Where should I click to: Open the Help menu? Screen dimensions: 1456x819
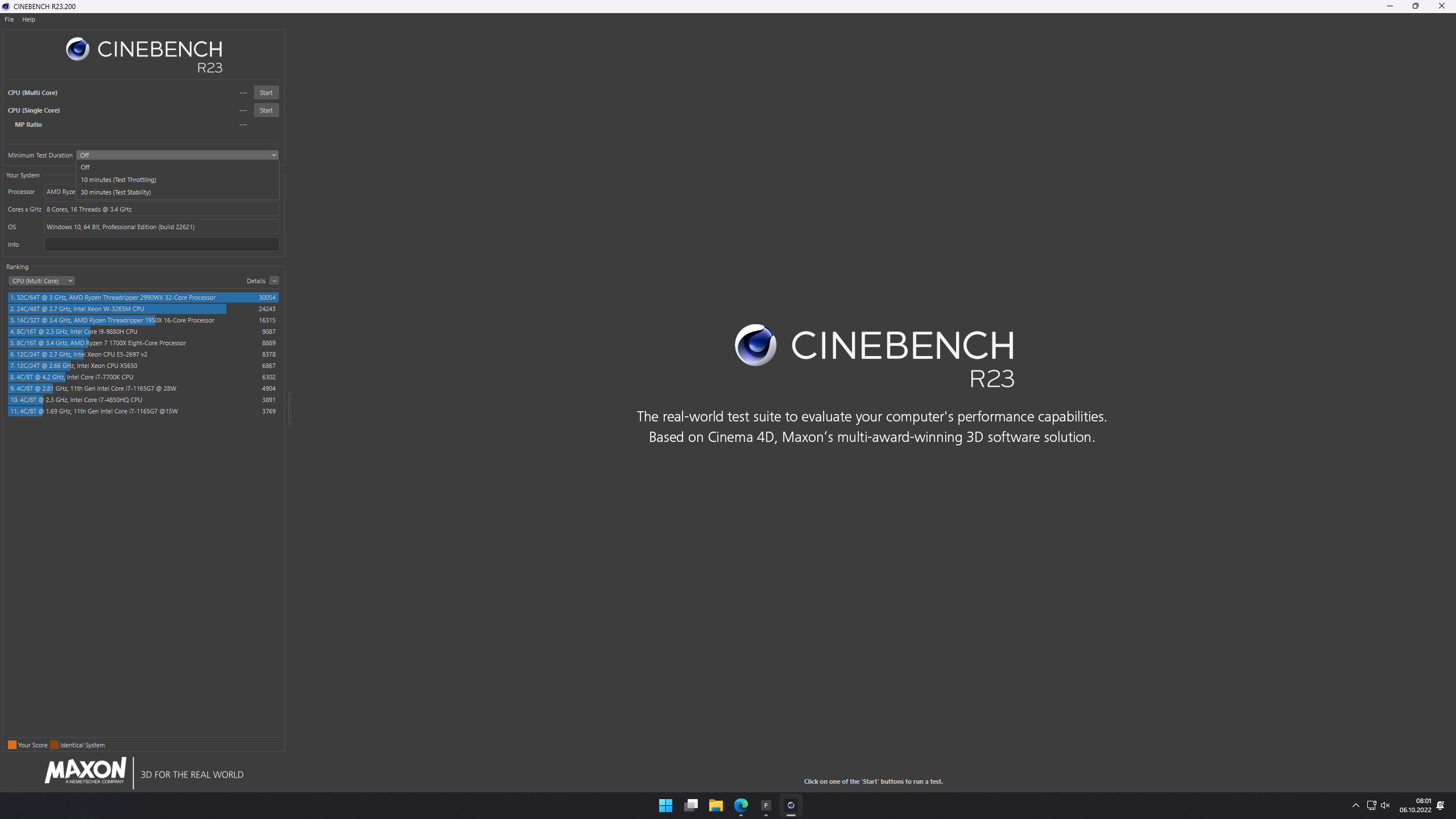point(28,19)
